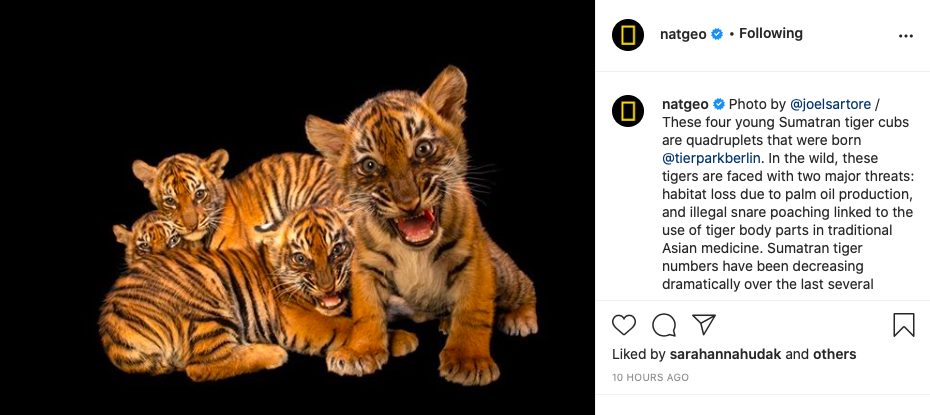This screenshot has width=930, height=415.
Task: Open the three-dot more options menu
Action: (906, 35)
